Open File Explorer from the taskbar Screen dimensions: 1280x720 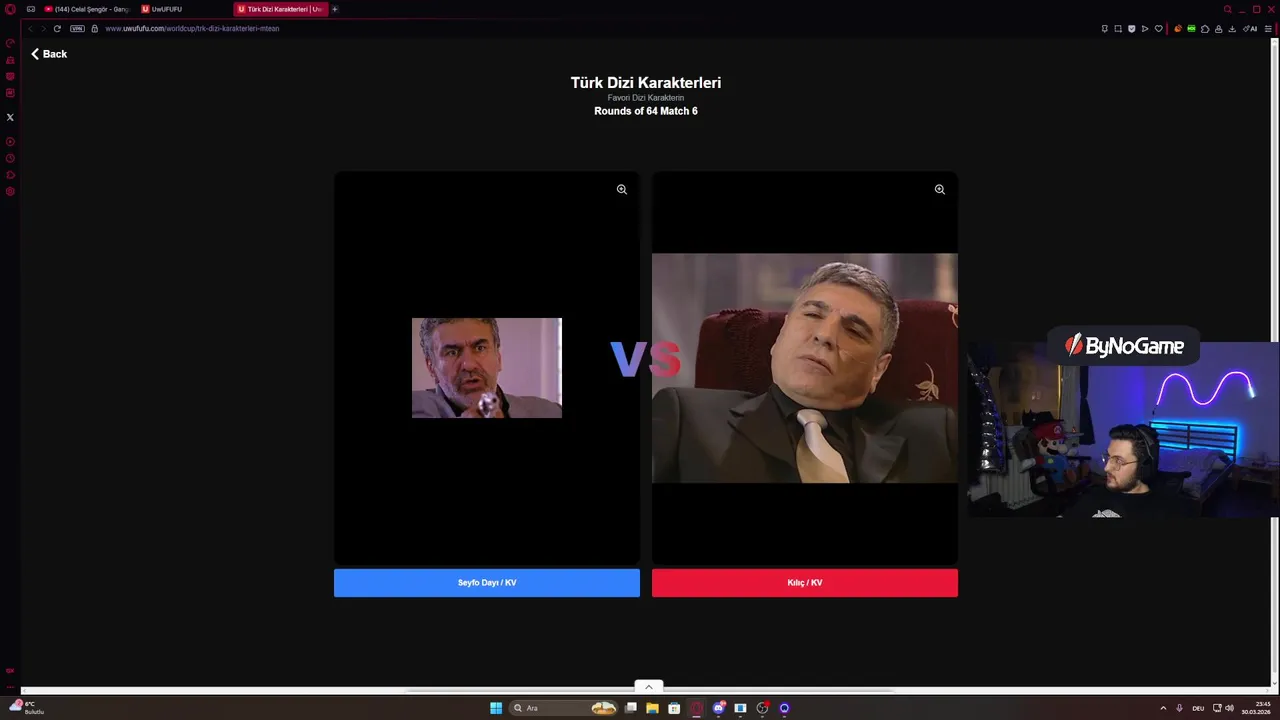point(652,708)
